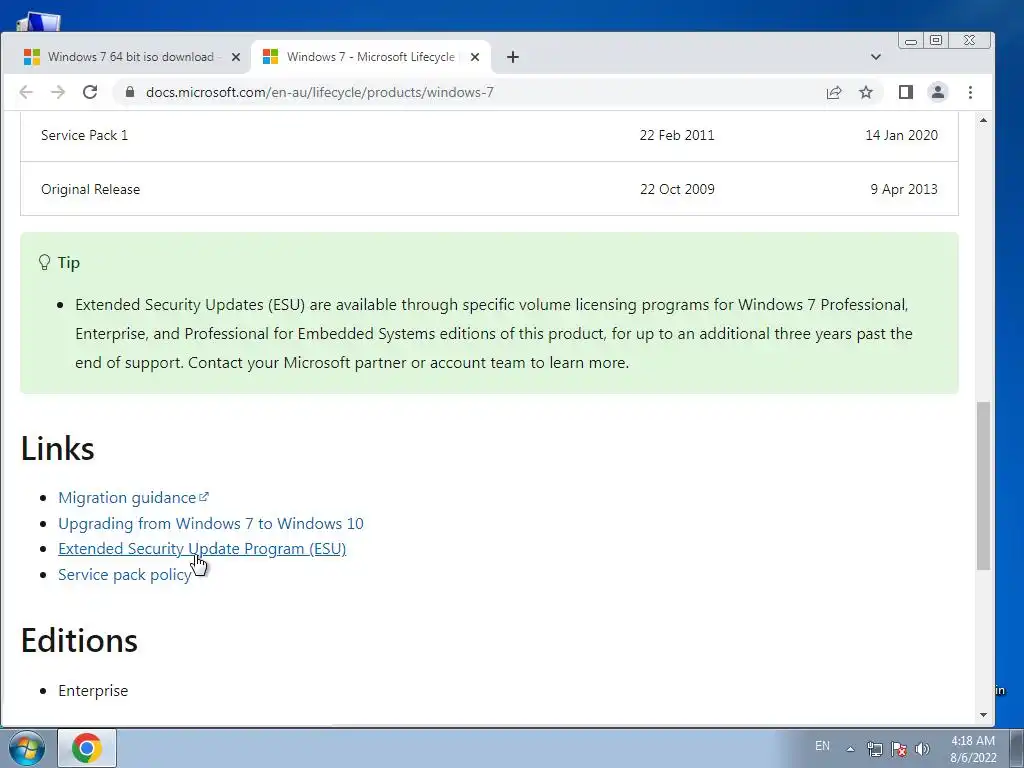This screenshot has height=768, width=1024.
Task: Click the browser forward arrow
Action: (58, 92)
